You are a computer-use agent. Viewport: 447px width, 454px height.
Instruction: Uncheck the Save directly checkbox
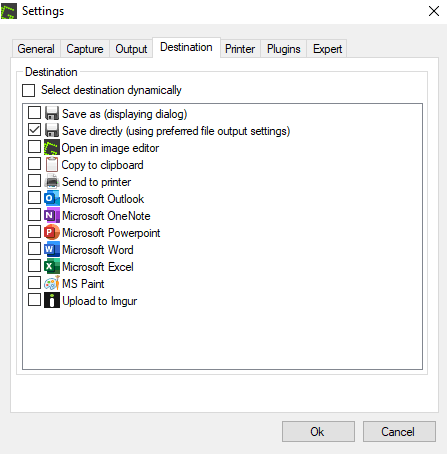(x=34, y=130)
